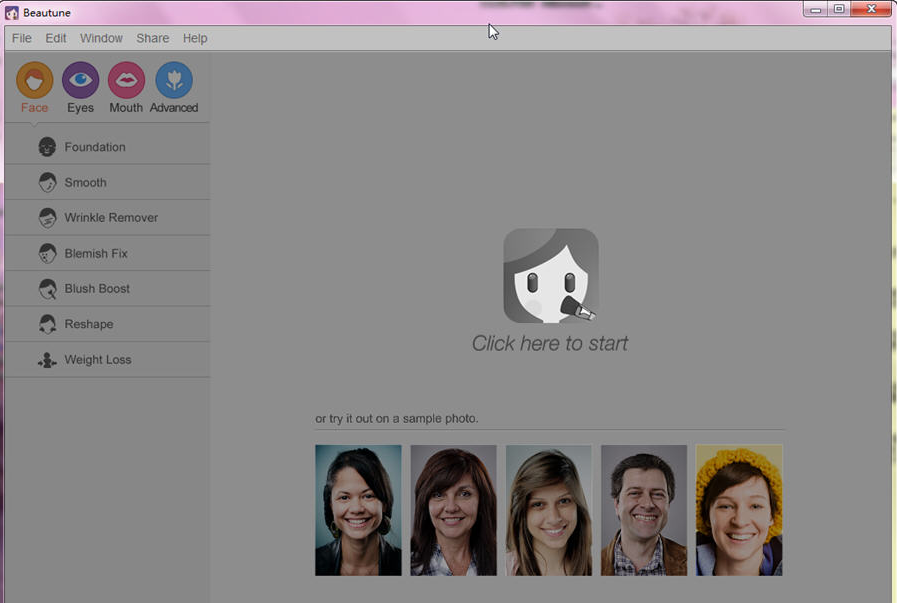Screen dimensions: 897x603
Task: Open the Edit menu
Action: tap(56, 38)
